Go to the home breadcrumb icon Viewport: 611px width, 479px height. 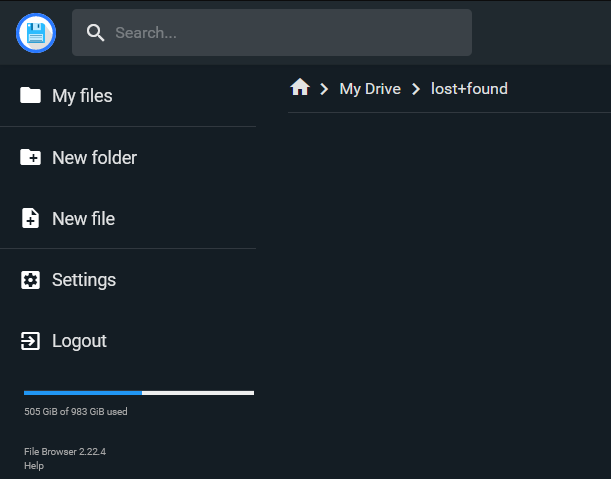pos(300,87)
